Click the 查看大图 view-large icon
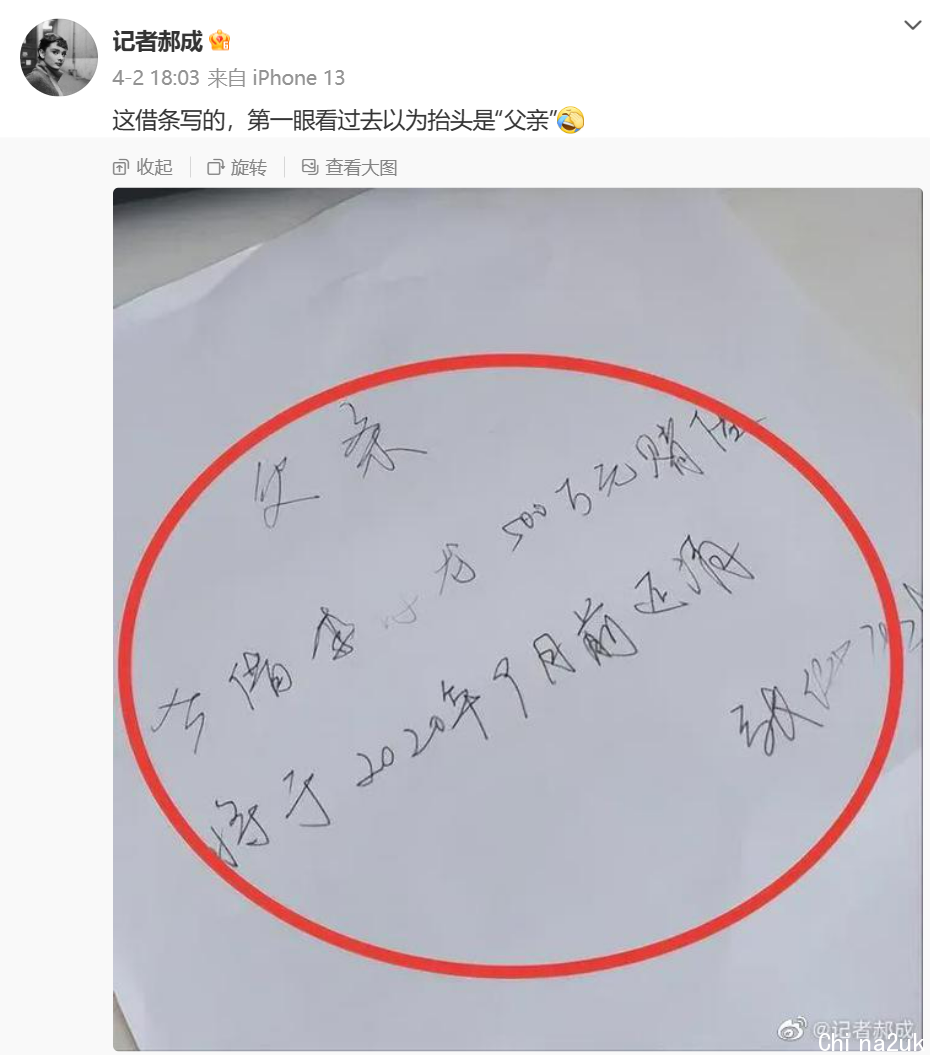Viewport: 930px width, 1055px height. coord(310,167)
